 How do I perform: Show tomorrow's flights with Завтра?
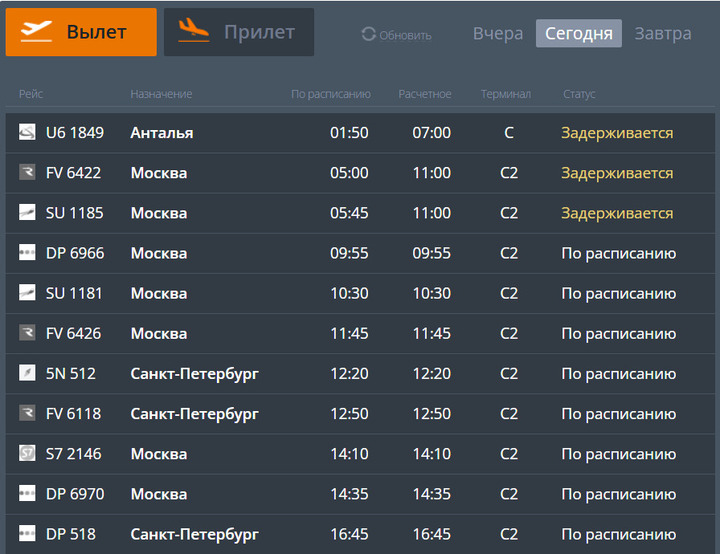(x=663, y=33)
